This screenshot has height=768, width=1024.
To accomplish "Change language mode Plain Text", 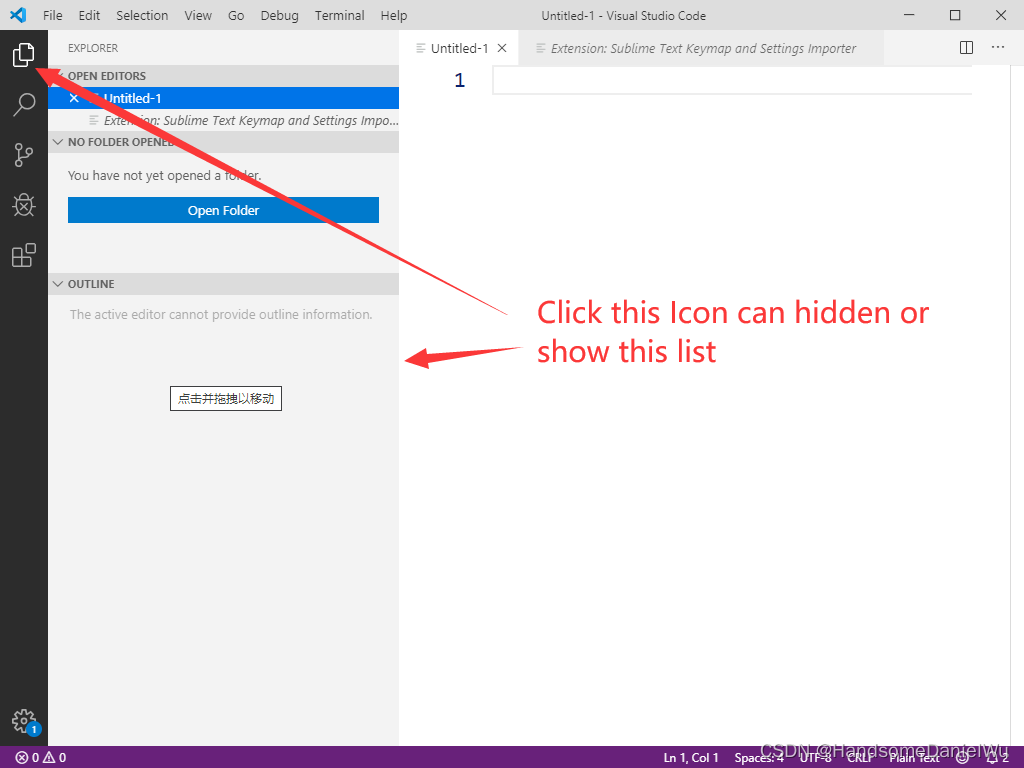I will tap(914, 758).
